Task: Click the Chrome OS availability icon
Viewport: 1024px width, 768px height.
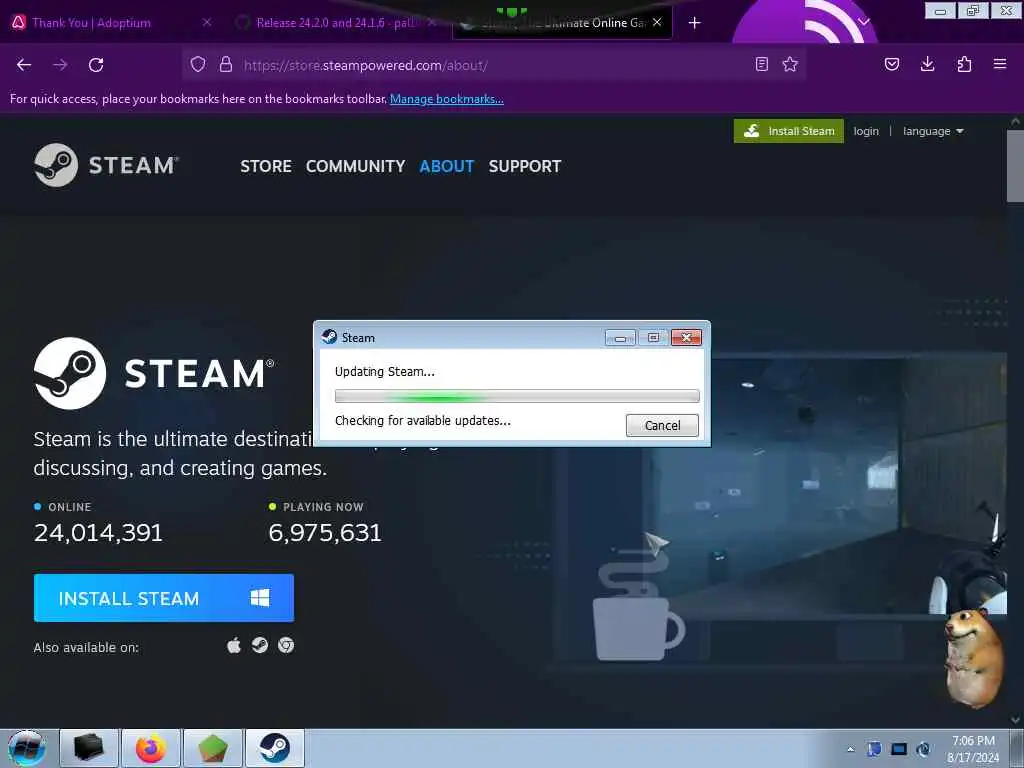Action: click(286, 646)
